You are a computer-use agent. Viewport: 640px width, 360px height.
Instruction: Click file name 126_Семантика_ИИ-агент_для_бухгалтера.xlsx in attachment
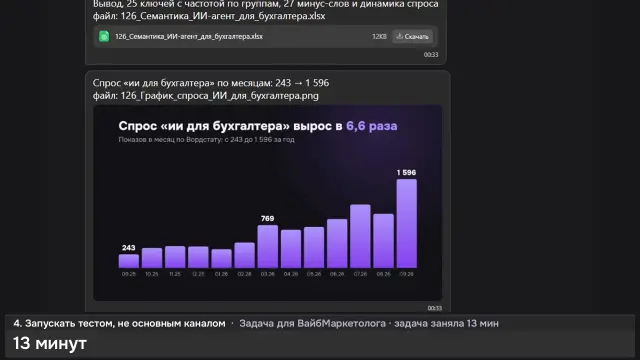(x=189, y=36)
